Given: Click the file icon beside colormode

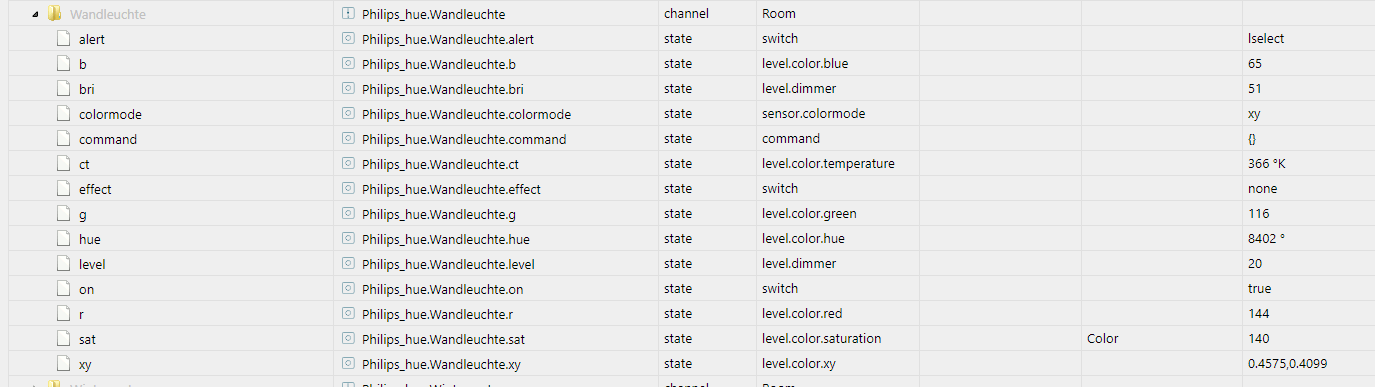Looking at the screenshot, I should pos(63,114).
